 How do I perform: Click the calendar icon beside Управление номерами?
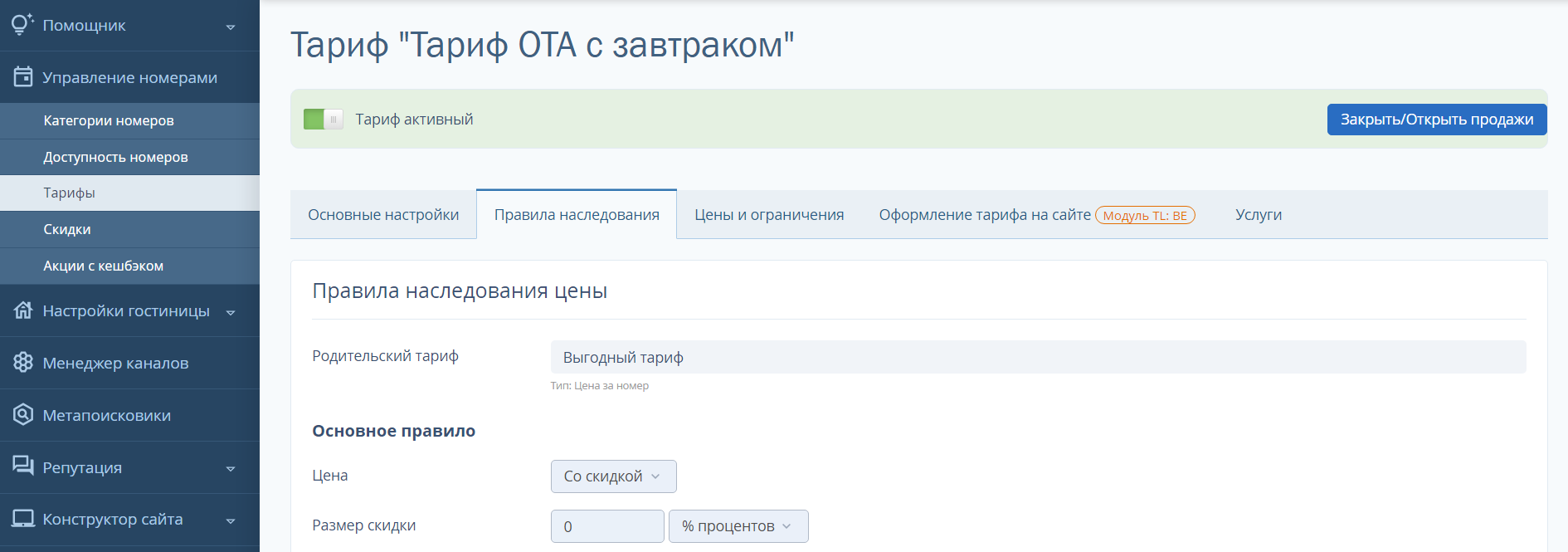tap(23, 77)
